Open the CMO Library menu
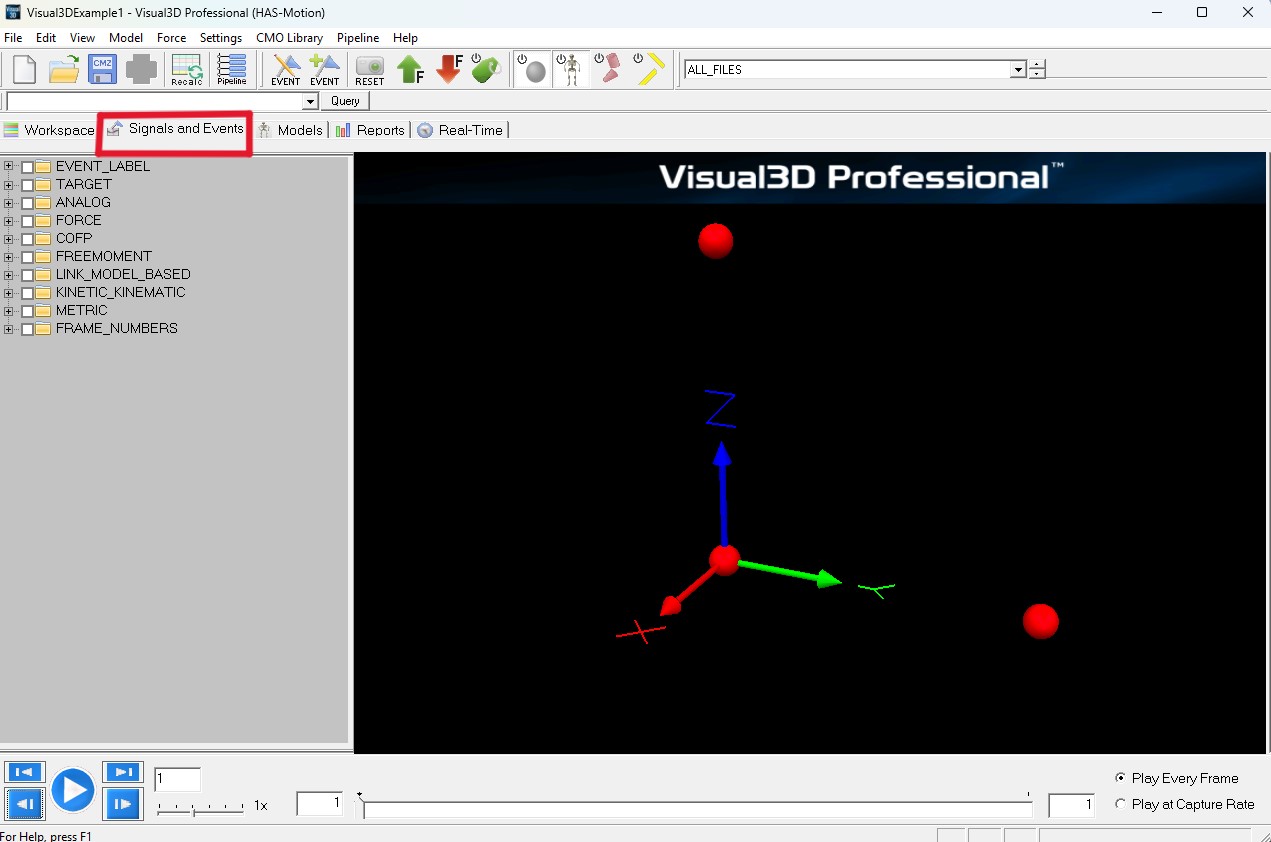Viewport: 1271px width, 842px height. point(289,38)
